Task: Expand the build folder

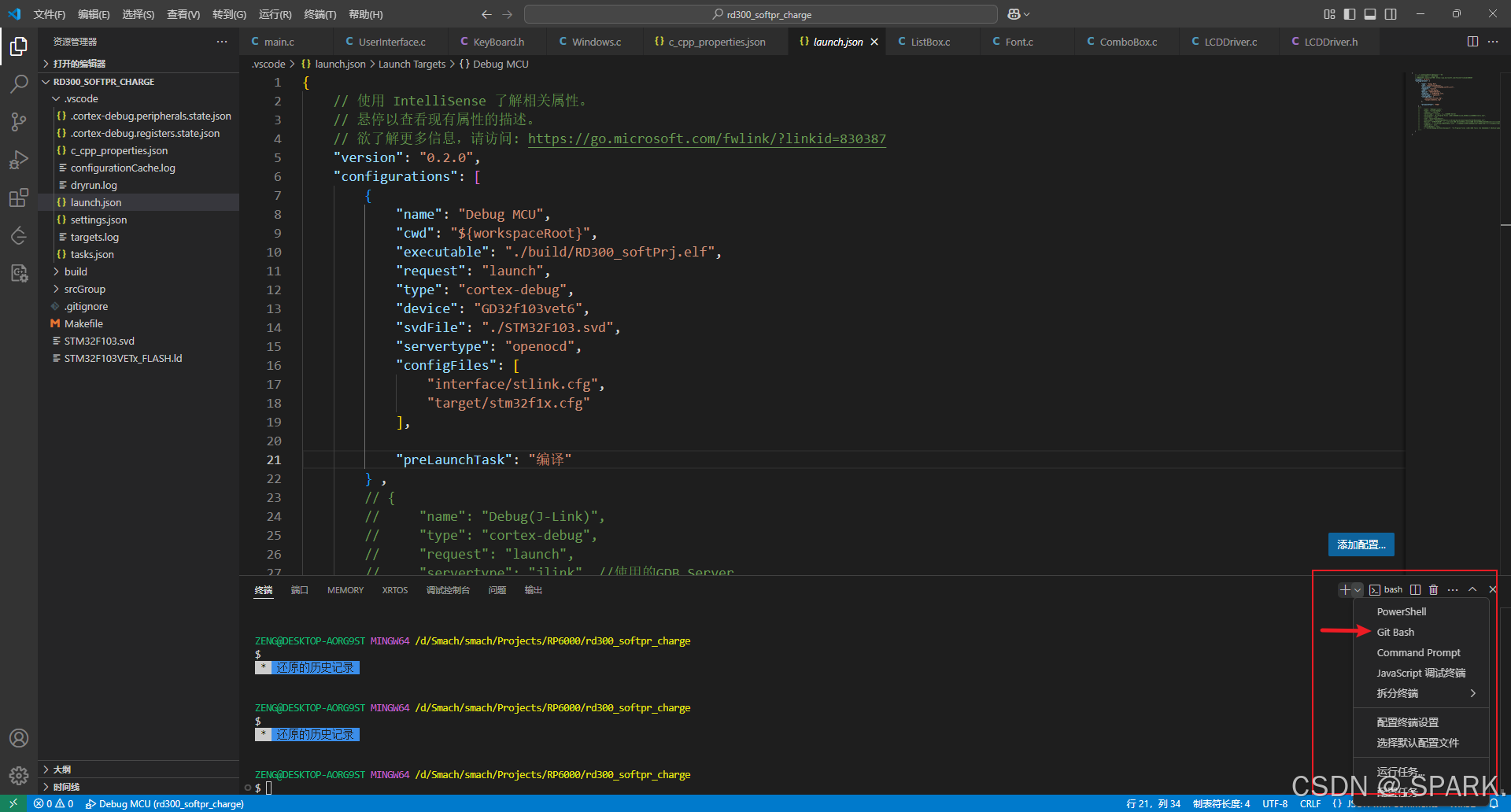Action: (x=75, y=271)
